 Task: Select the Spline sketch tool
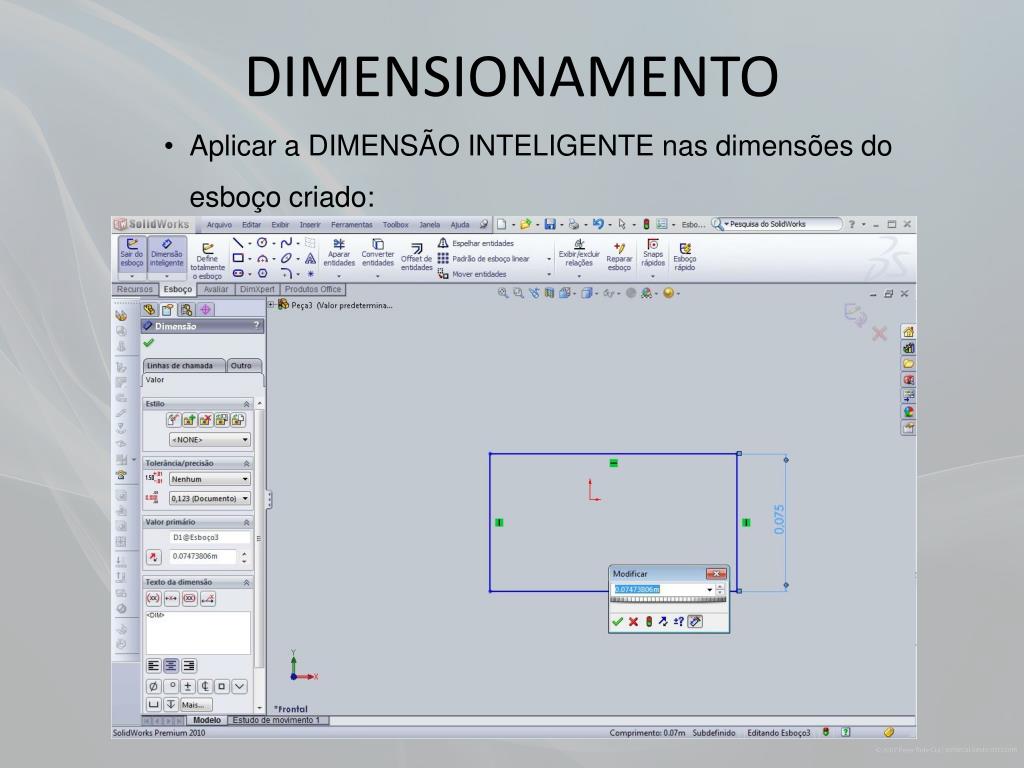point(286,243)
